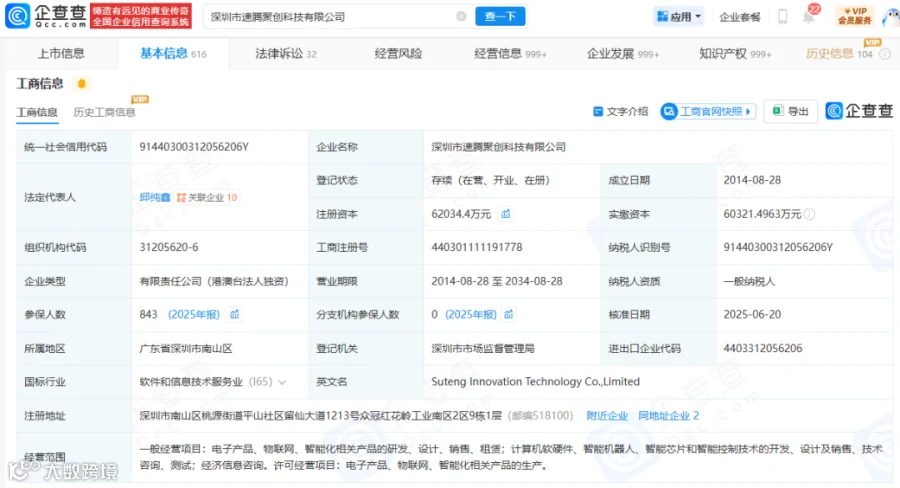900x488 pixels.
Task: Click company type 有限责任公司（港澳台法人独资）
Action: 214,281
